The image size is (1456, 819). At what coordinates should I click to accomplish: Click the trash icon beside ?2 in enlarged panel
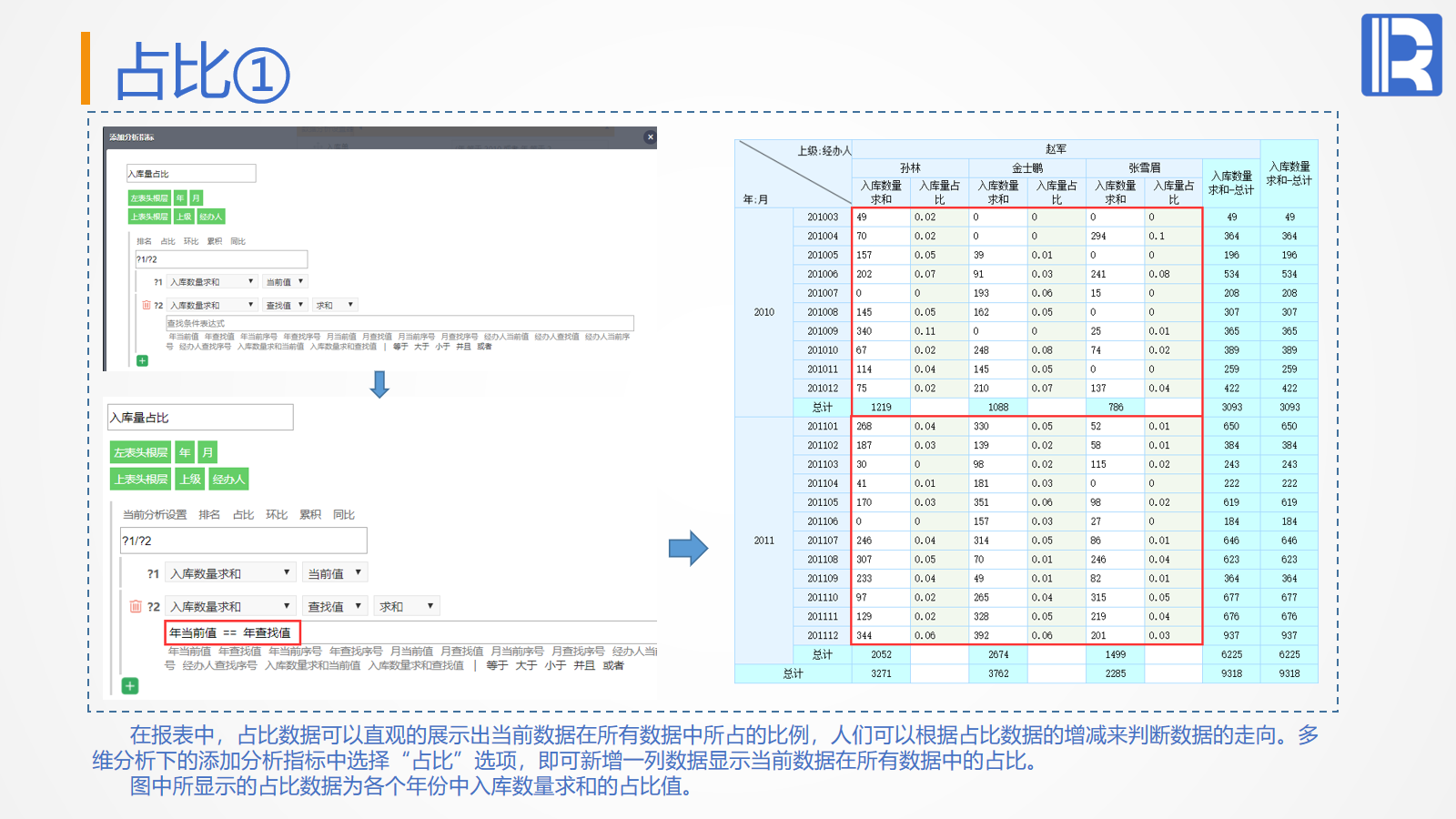click(136, 606)
